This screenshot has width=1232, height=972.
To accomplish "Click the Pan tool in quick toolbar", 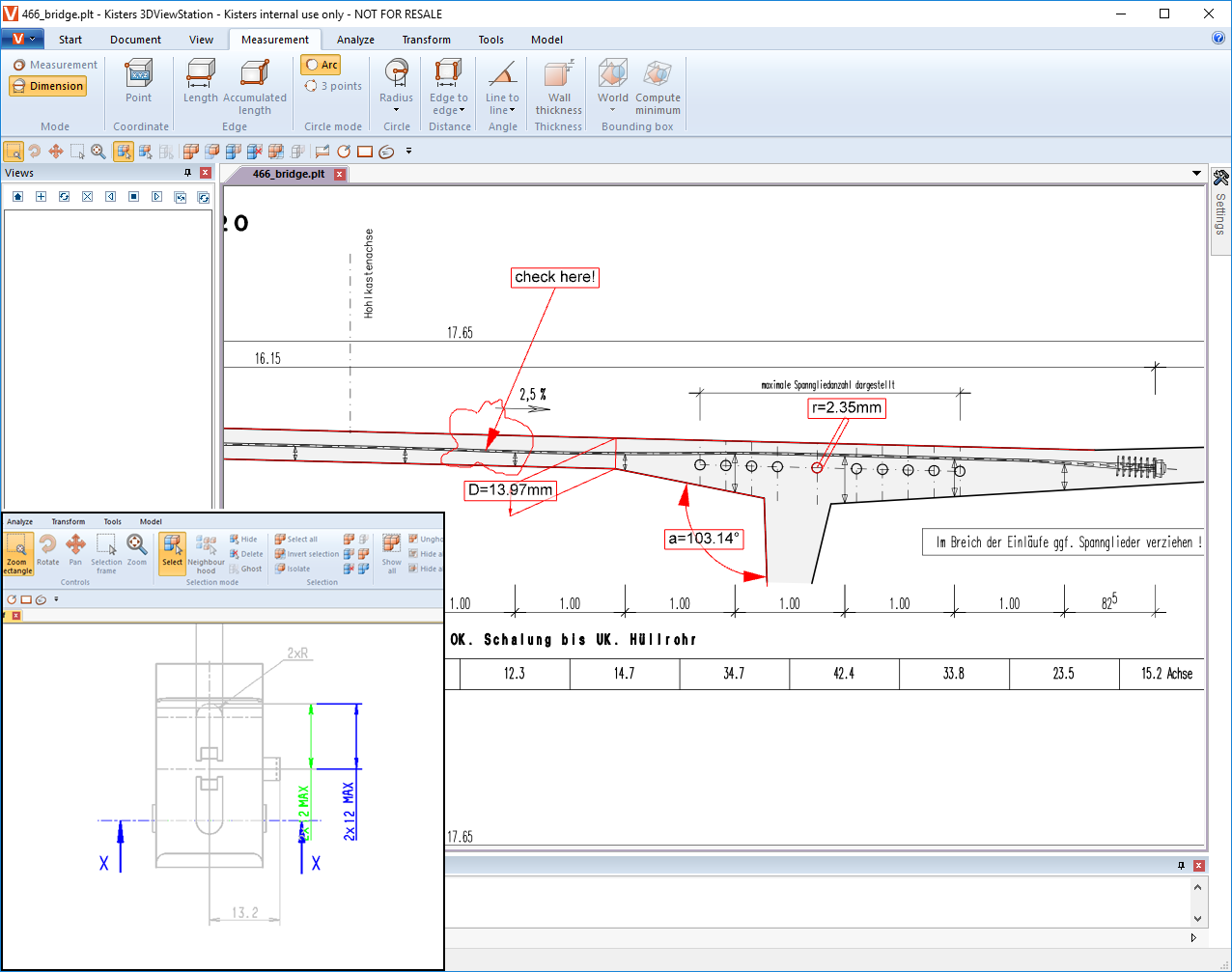I will coord(56,152).
